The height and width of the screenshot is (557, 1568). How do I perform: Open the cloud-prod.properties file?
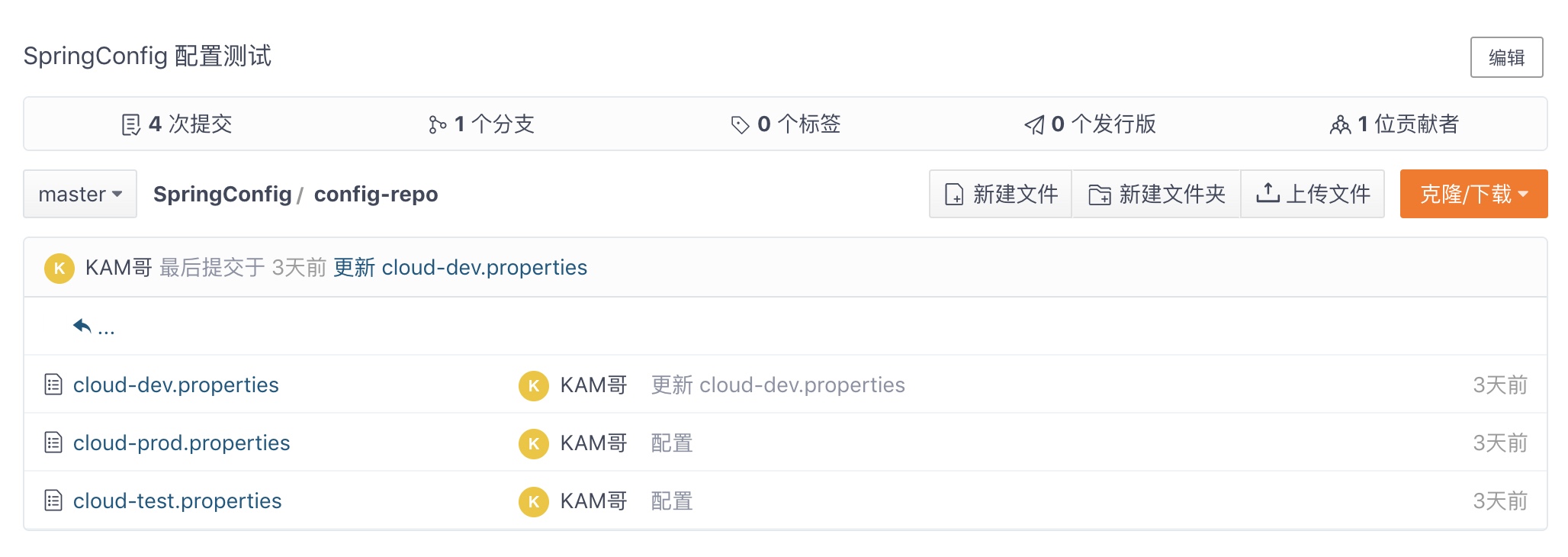point(181,443)
